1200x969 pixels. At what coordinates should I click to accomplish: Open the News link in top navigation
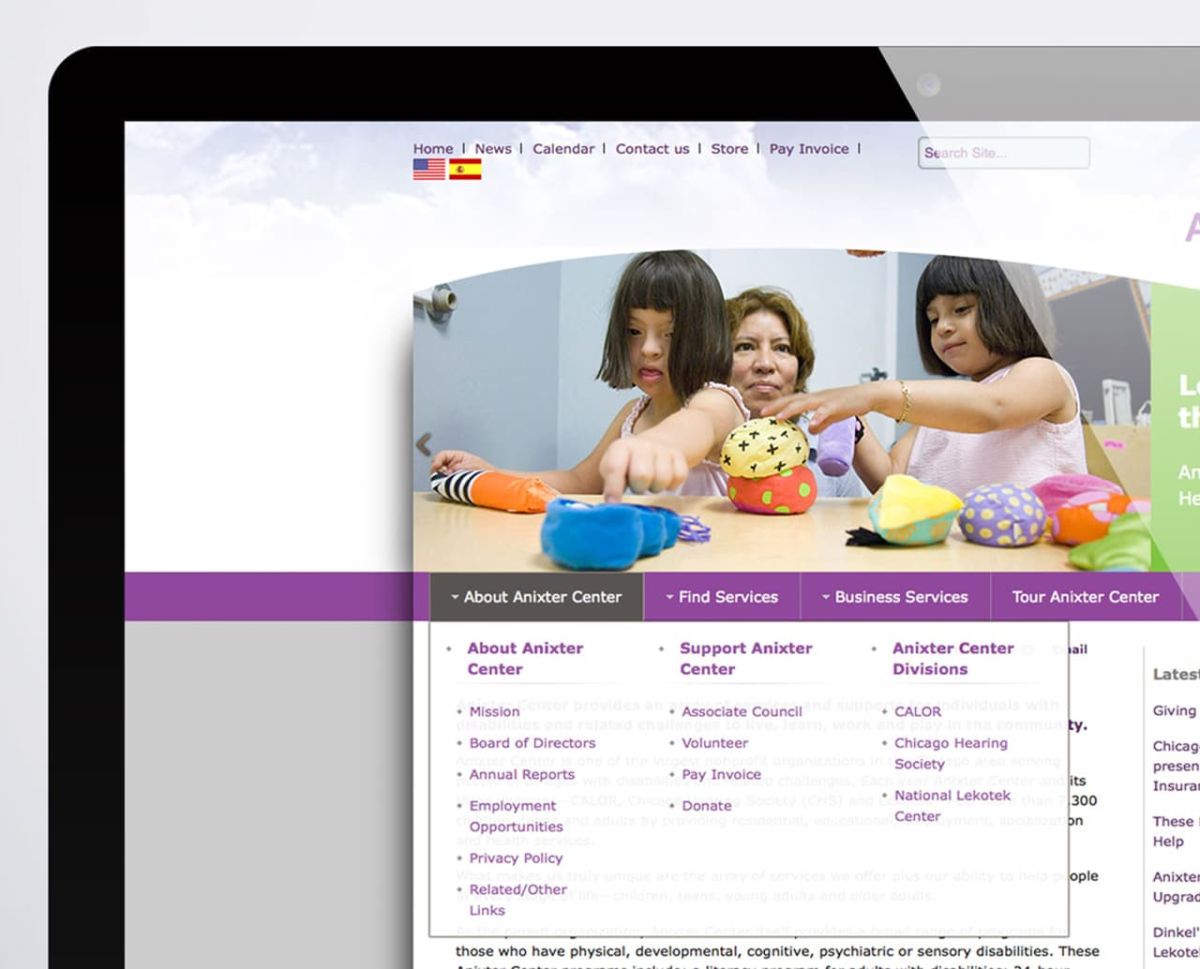[493, 149]
